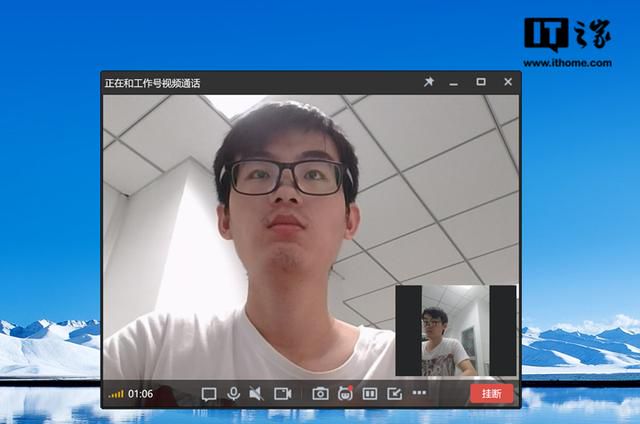This screenshot has width=640, height=424.
Task: Mute the microphone
Action: [x=233, y=393]
